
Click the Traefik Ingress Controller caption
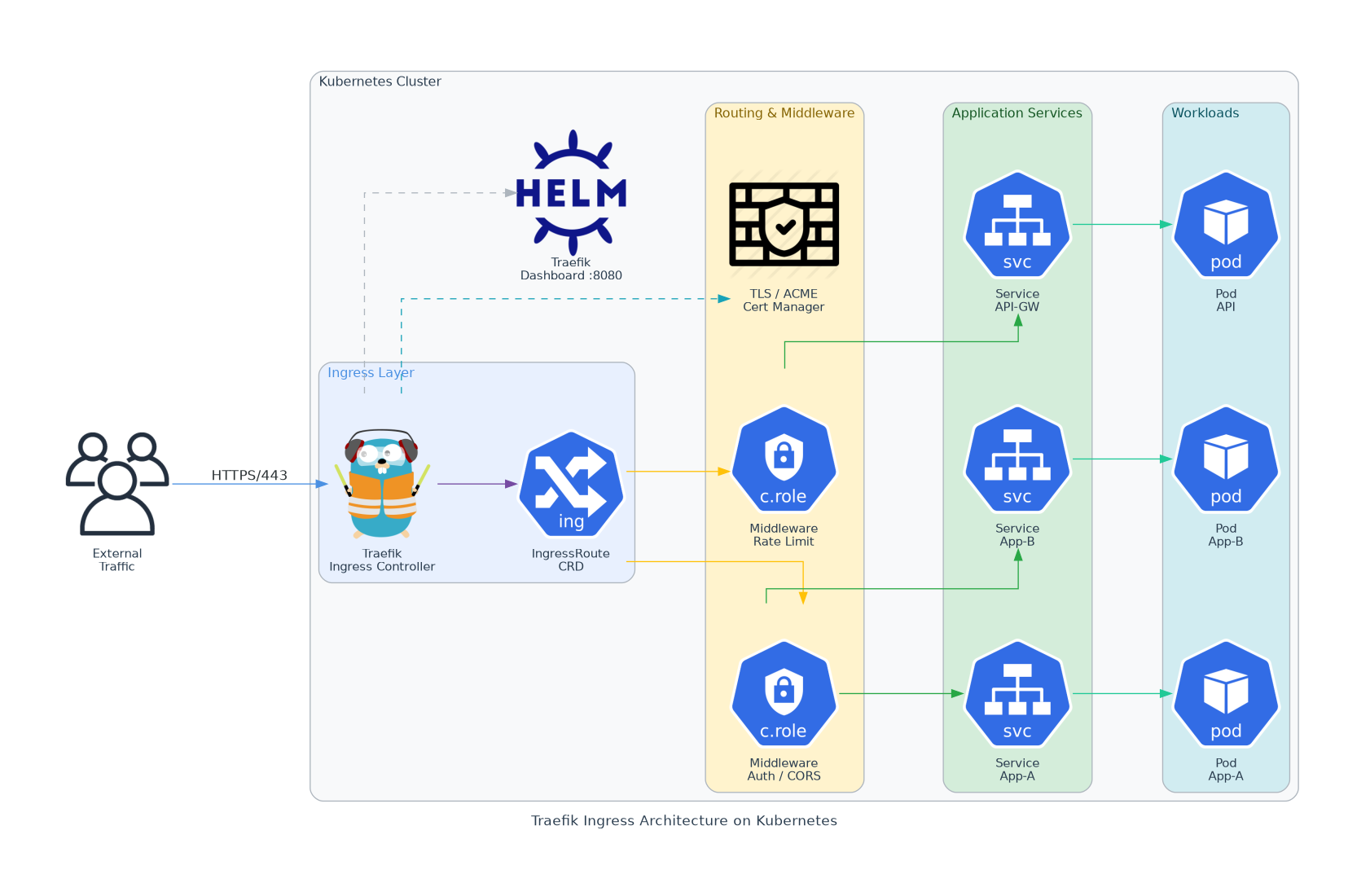pyautogui.click(x=382, y=560)
